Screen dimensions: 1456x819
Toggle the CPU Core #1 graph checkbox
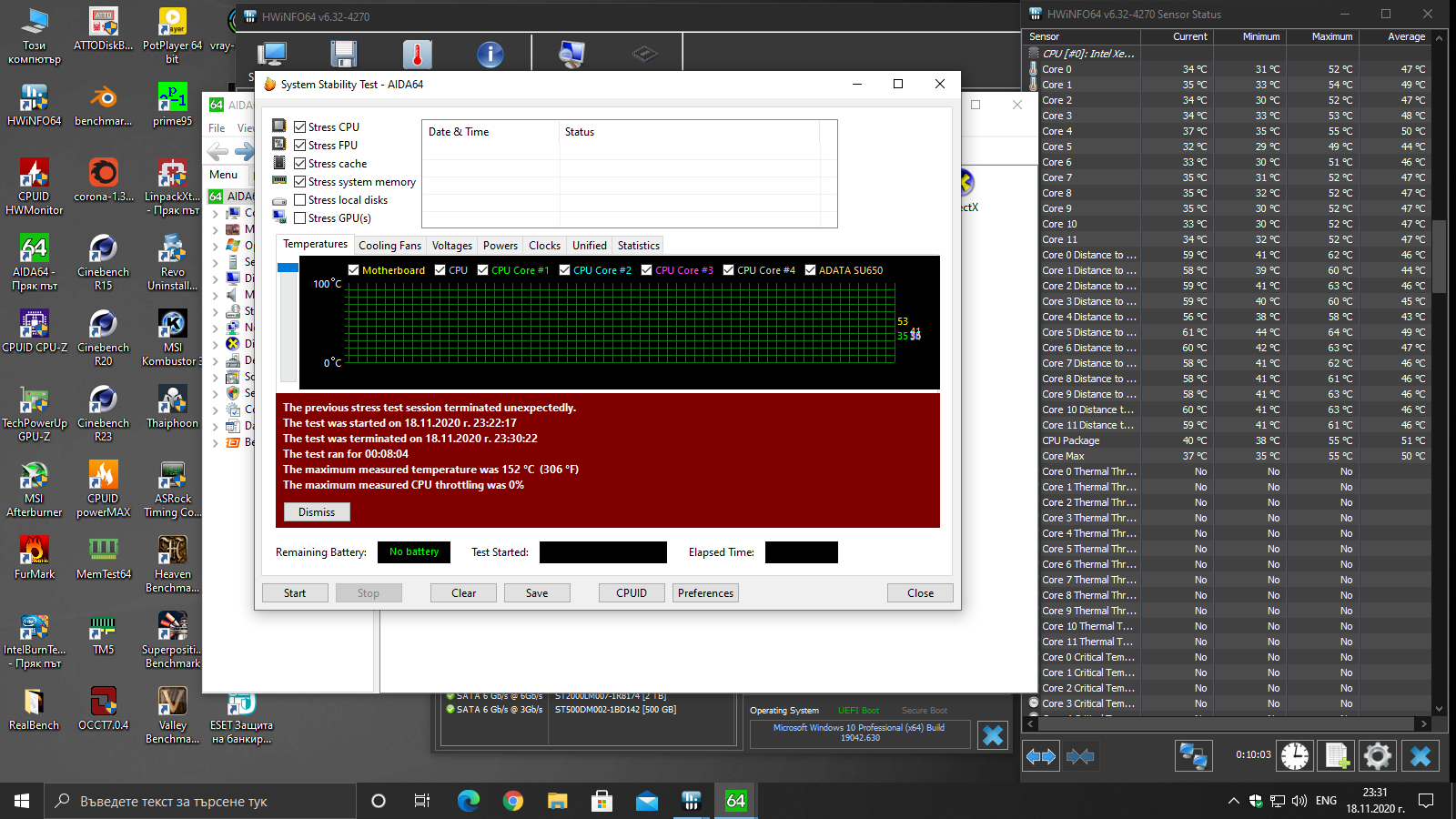[482, 269]
